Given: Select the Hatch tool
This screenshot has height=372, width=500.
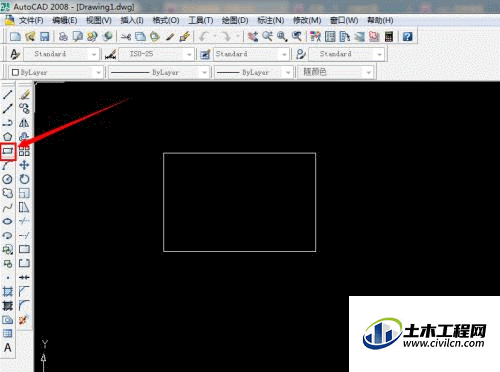Looking at the screenshot, I should (8, 292).
